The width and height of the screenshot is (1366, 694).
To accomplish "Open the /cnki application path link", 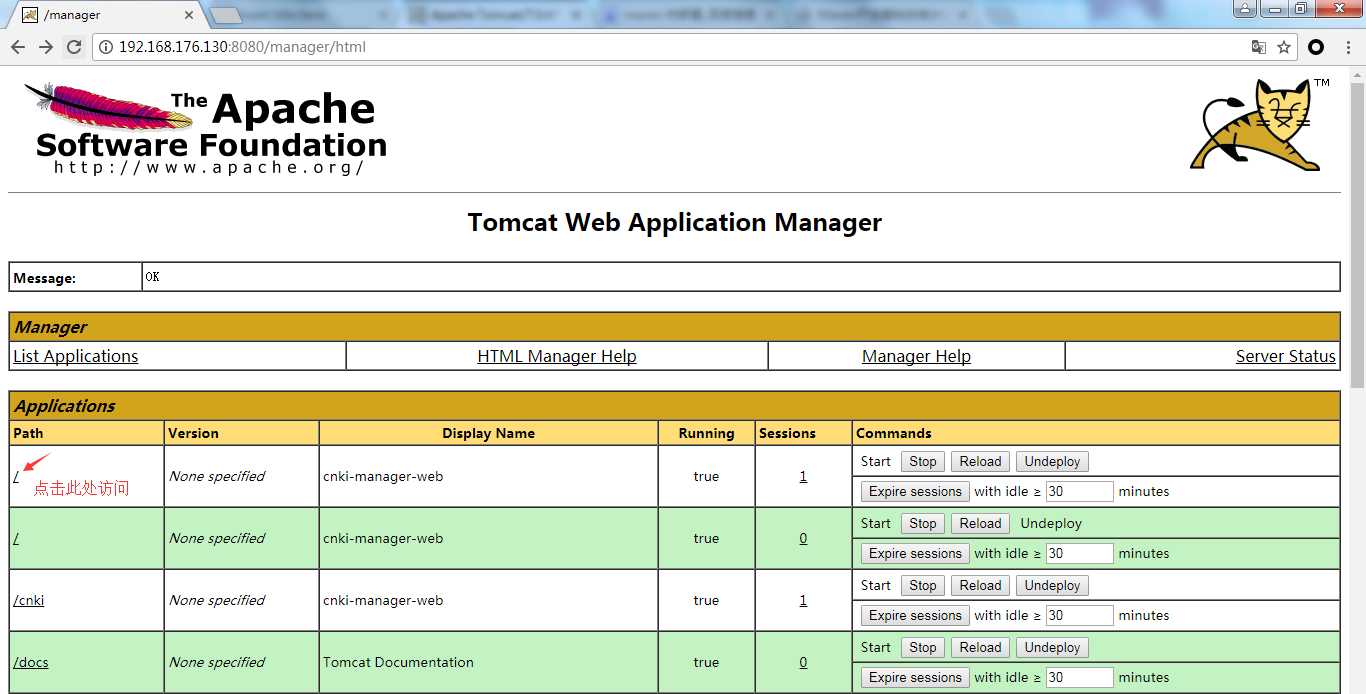I will (x=28, y=600).
